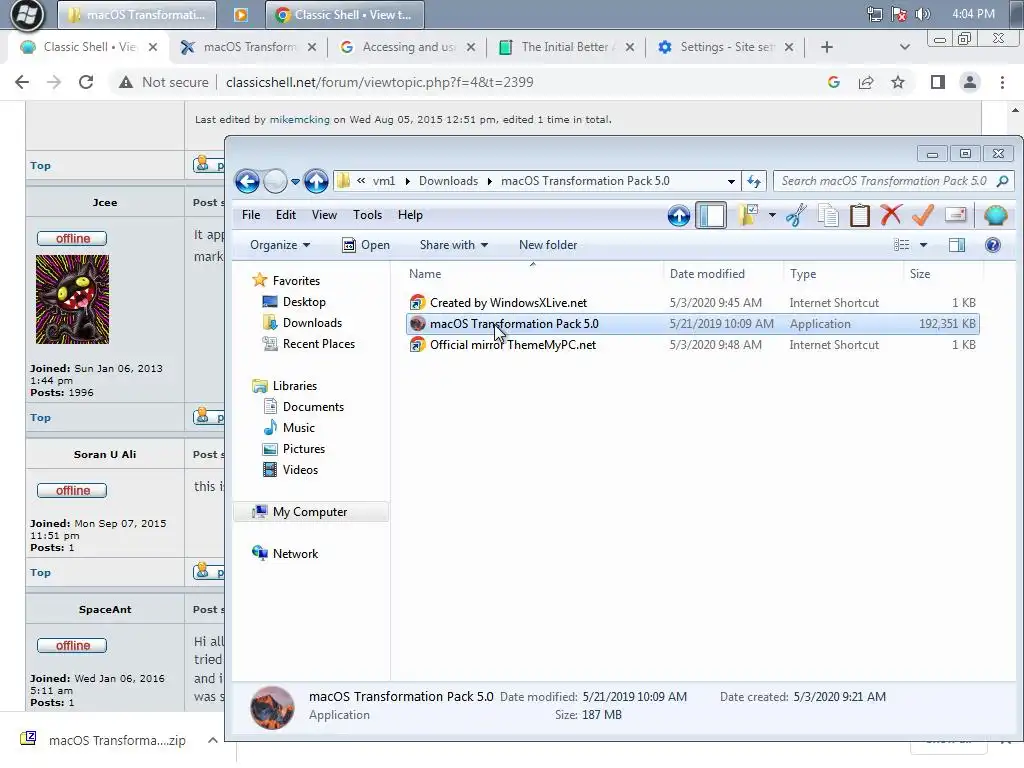Click the Copy pages icon

(828, 215)
